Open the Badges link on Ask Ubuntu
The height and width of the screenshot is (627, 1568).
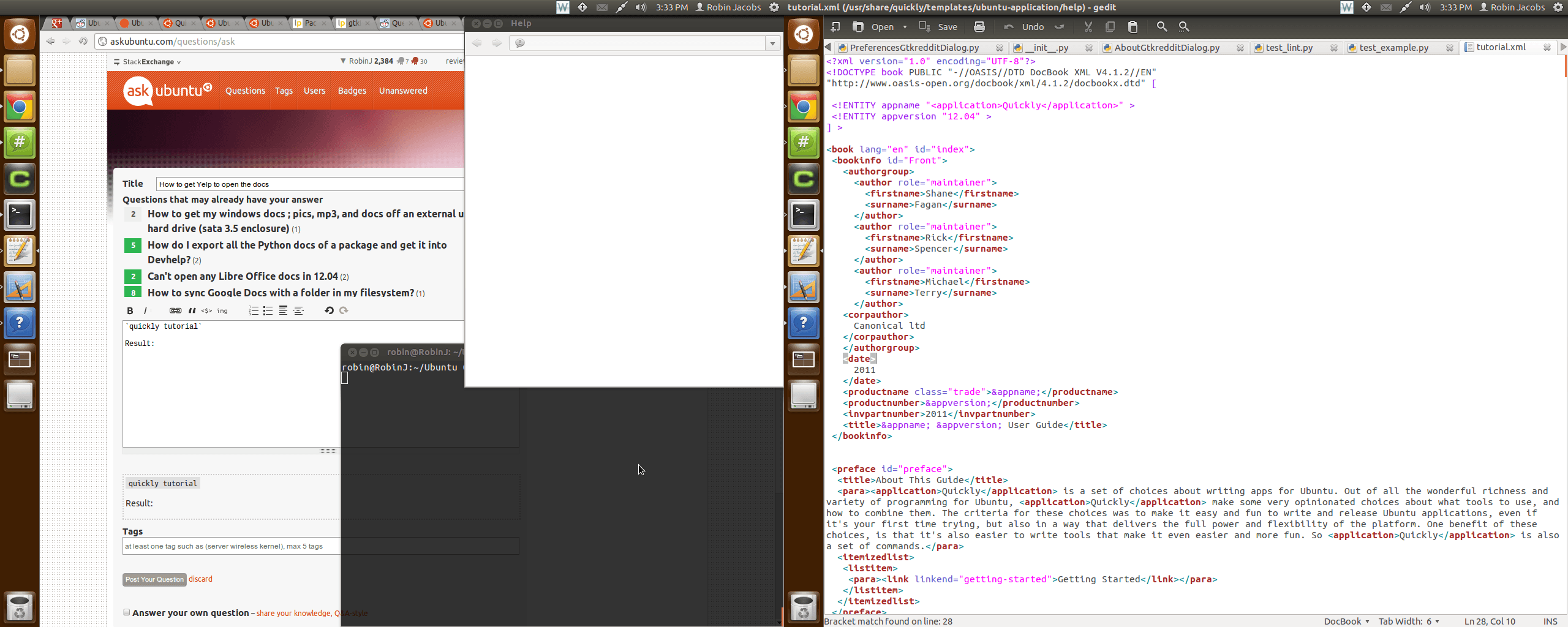[352, 91]
